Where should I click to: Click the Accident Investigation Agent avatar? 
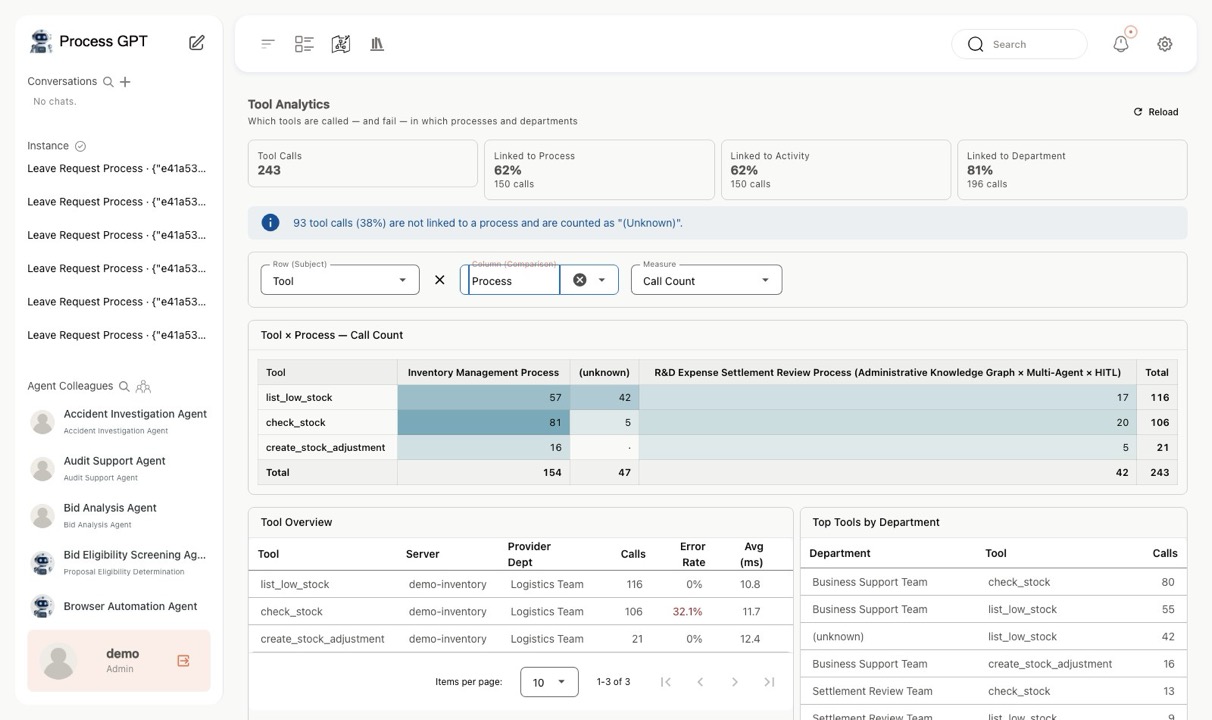(x=42, y=422)
